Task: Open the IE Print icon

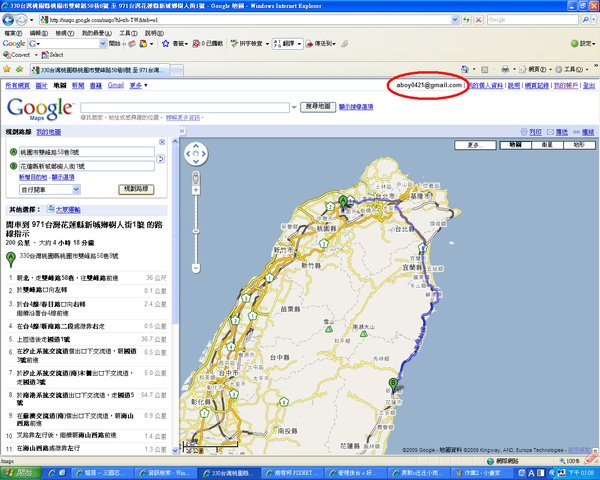Action: tap(505, 69)
